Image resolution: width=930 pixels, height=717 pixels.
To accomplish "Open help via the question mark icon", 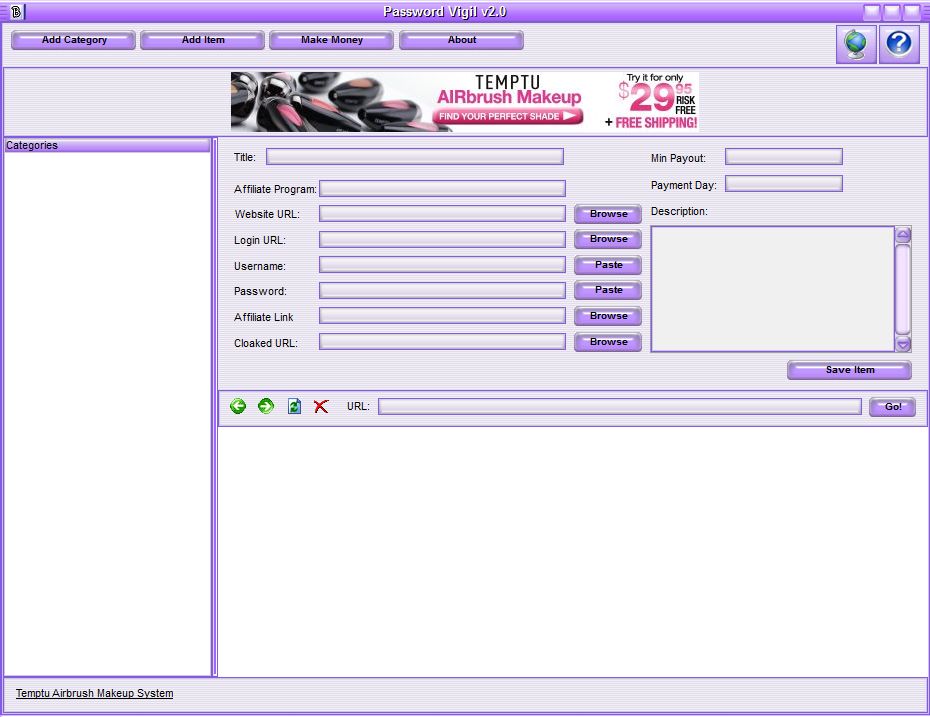I will [899, 44].
